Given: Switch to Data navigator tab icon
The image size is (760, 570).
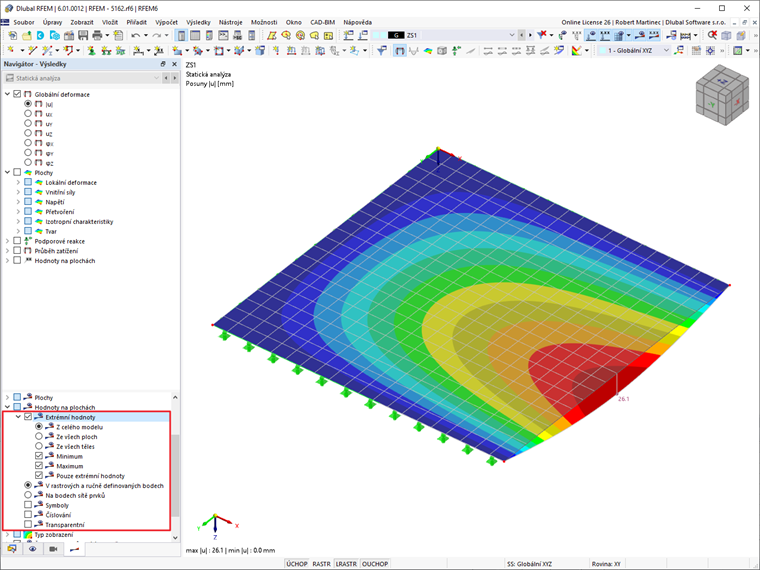Looking at the screenshot, I should (x=12, y=549).
